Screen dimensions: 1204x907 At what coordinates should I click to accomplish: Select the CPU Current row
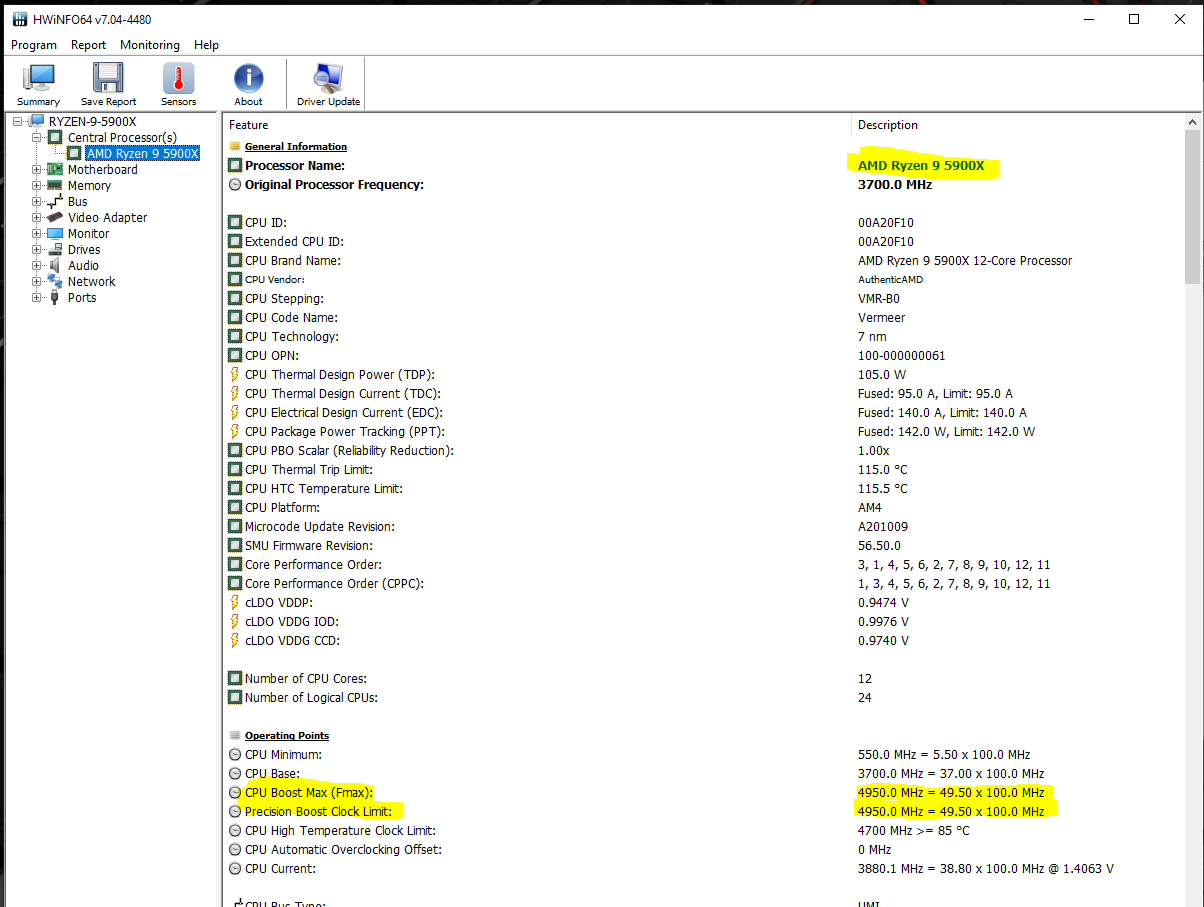704,868
